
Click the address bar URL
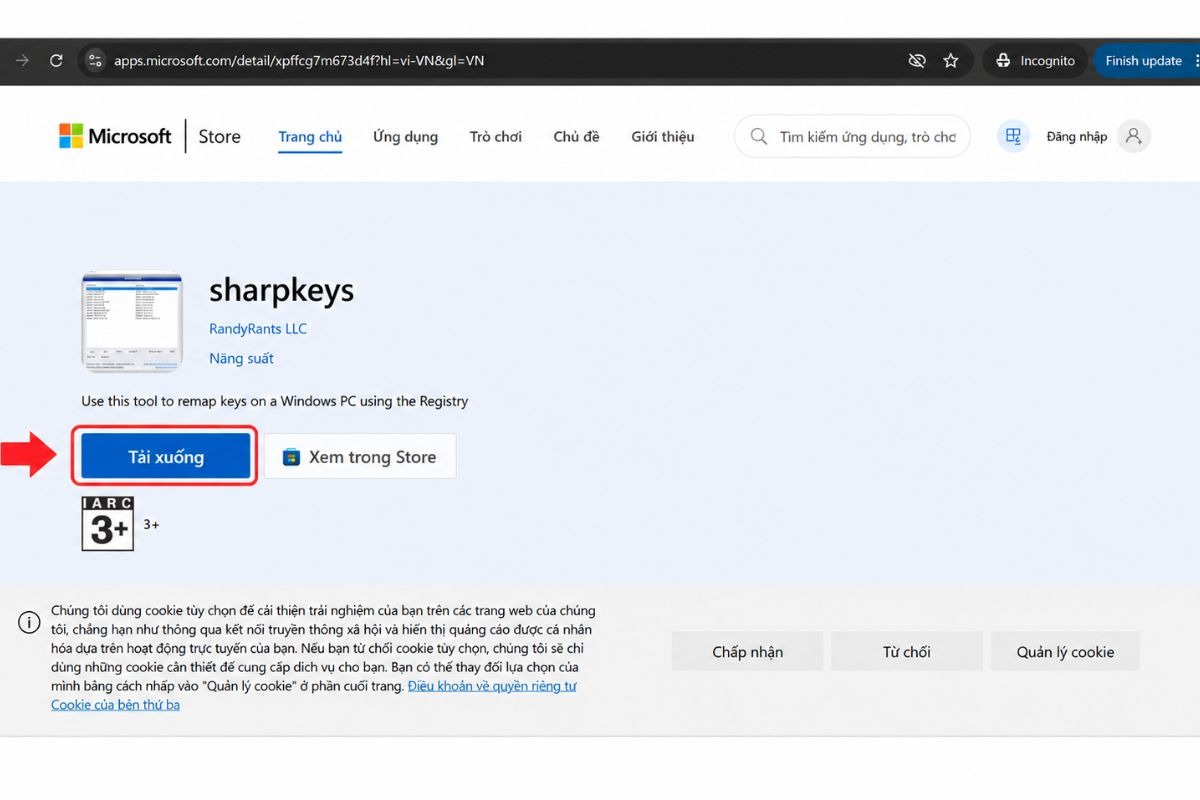299,61
